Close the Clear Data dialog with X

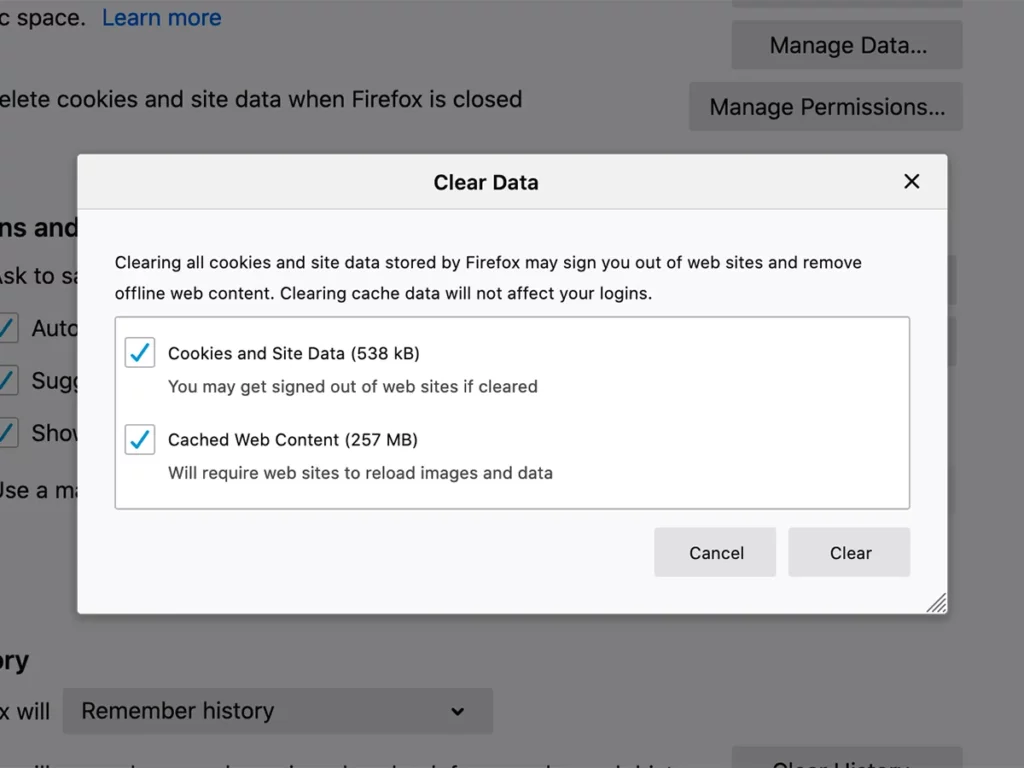pyautogui.click(x=911, y=181)
